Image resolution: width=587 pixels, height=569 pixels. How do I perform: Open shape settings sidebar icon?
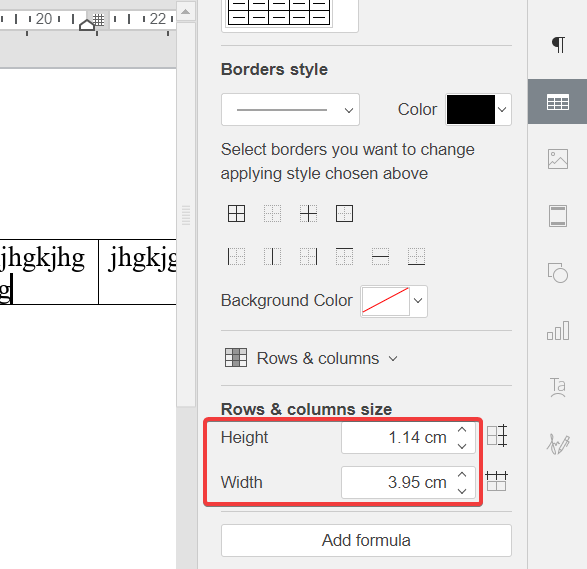pyautogui.click(x=558, y=273)
